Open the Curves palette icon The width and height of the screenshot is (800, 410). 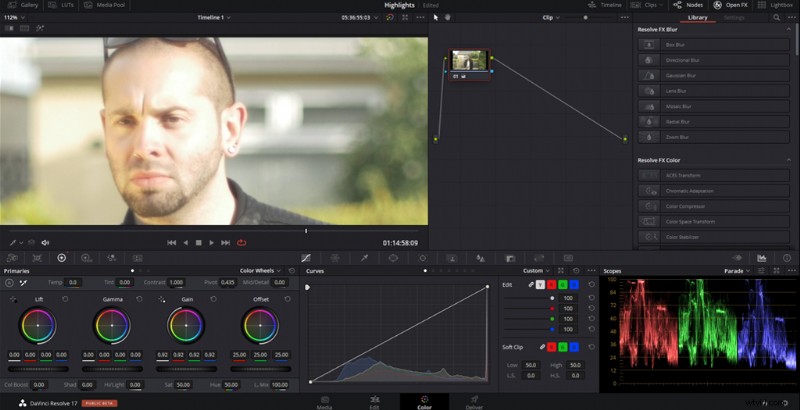point(306,258)
